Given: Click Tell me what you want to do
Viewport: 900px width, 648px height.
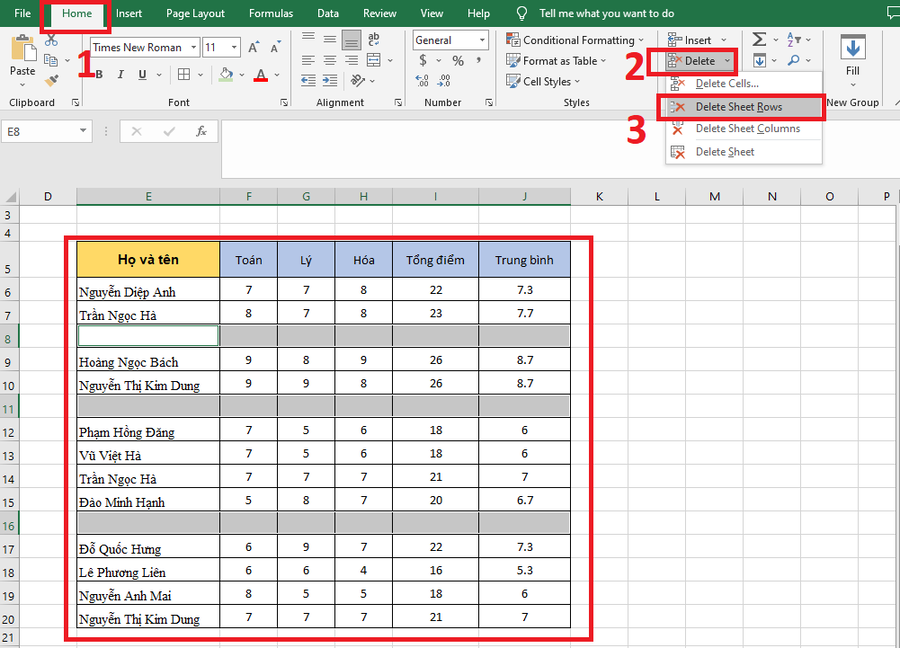Looking at the screenshot, I should pyautogui.click(x=606, y=13).
